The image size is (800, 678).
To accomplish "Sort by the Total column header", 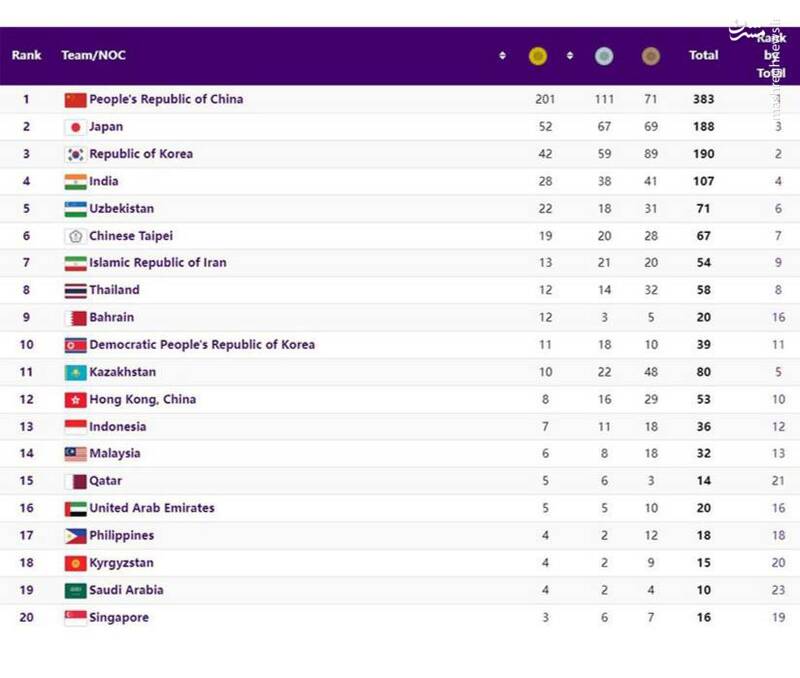I will tap(703, 56).
